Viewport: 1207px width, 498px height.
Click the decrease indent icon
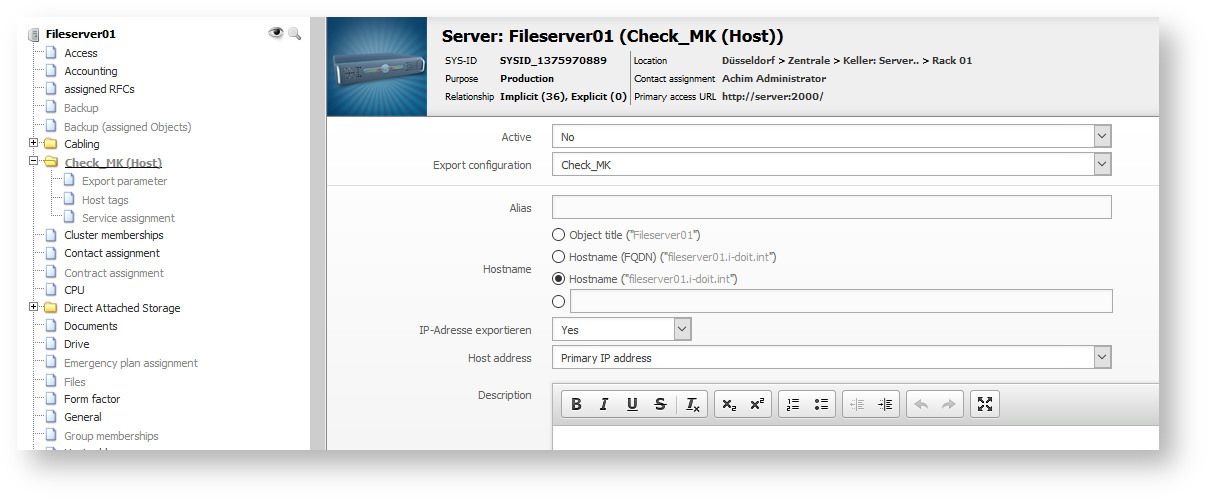[x=857, y=404]
